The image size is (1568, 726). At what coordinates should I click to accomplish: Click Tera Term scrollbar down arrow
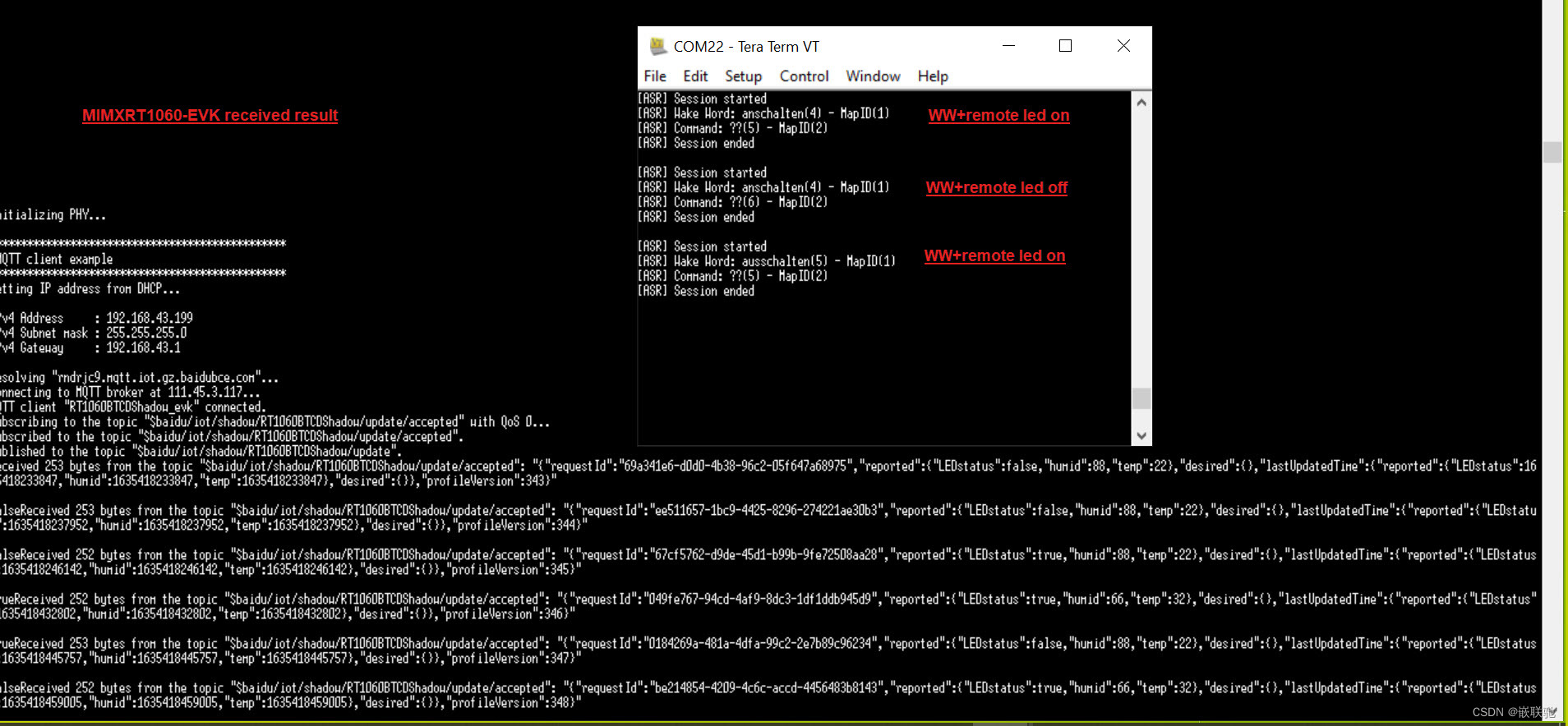1141,436
